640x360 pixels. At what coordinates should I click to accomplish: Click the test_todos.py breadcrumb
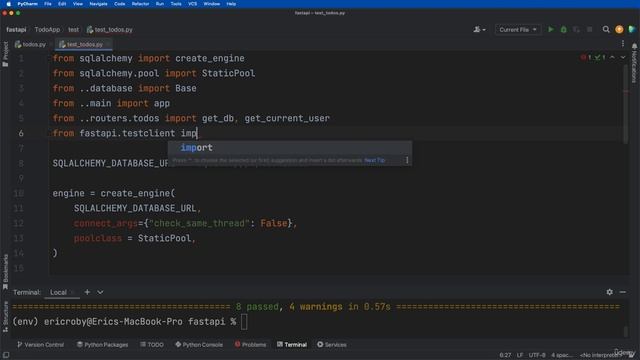tap(109, 29)
